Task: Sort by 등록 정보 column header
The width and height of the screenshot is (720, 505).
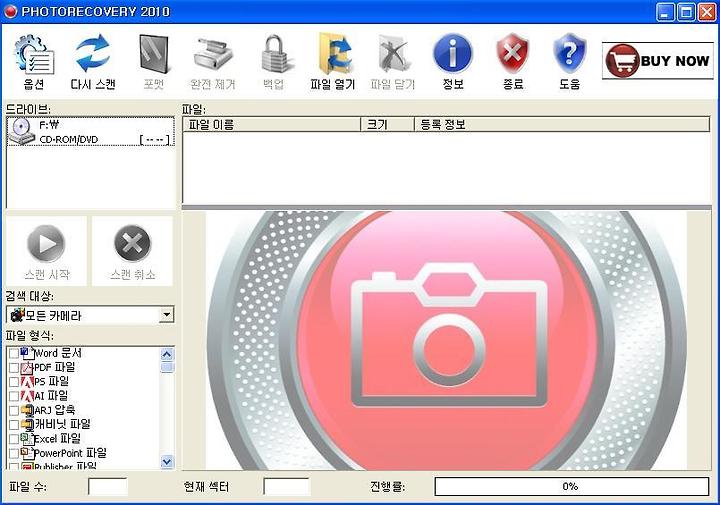Action: [562, 124]
